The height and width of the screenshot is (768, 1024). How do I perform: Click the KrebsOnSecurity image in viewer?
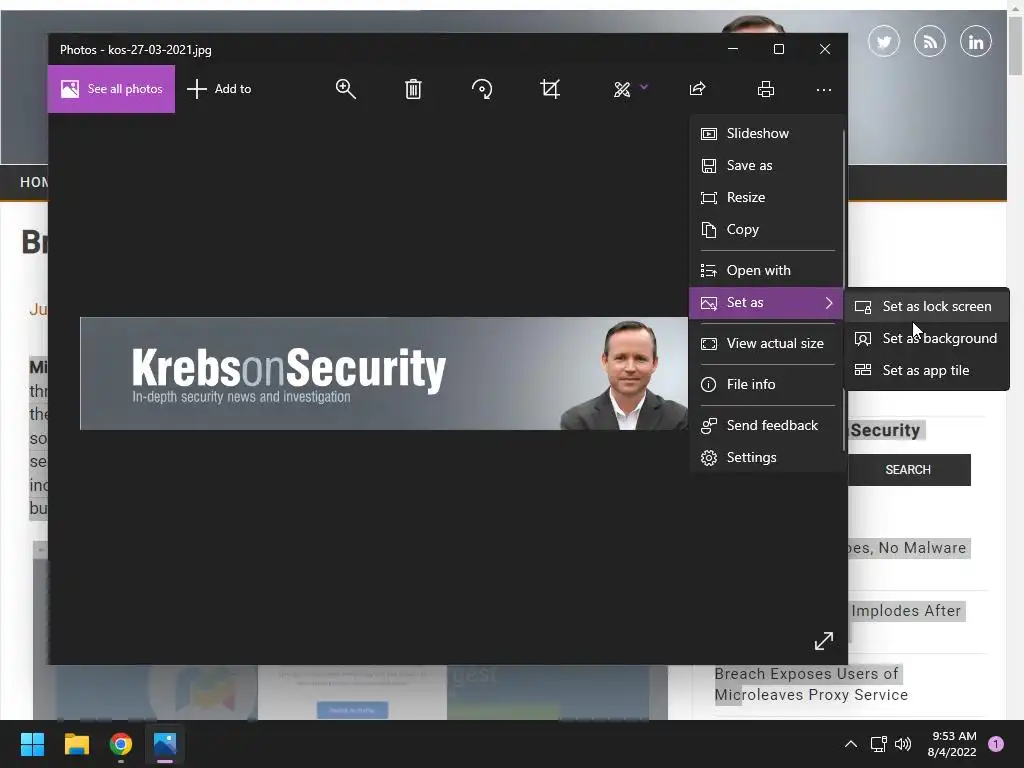[384, 374]
